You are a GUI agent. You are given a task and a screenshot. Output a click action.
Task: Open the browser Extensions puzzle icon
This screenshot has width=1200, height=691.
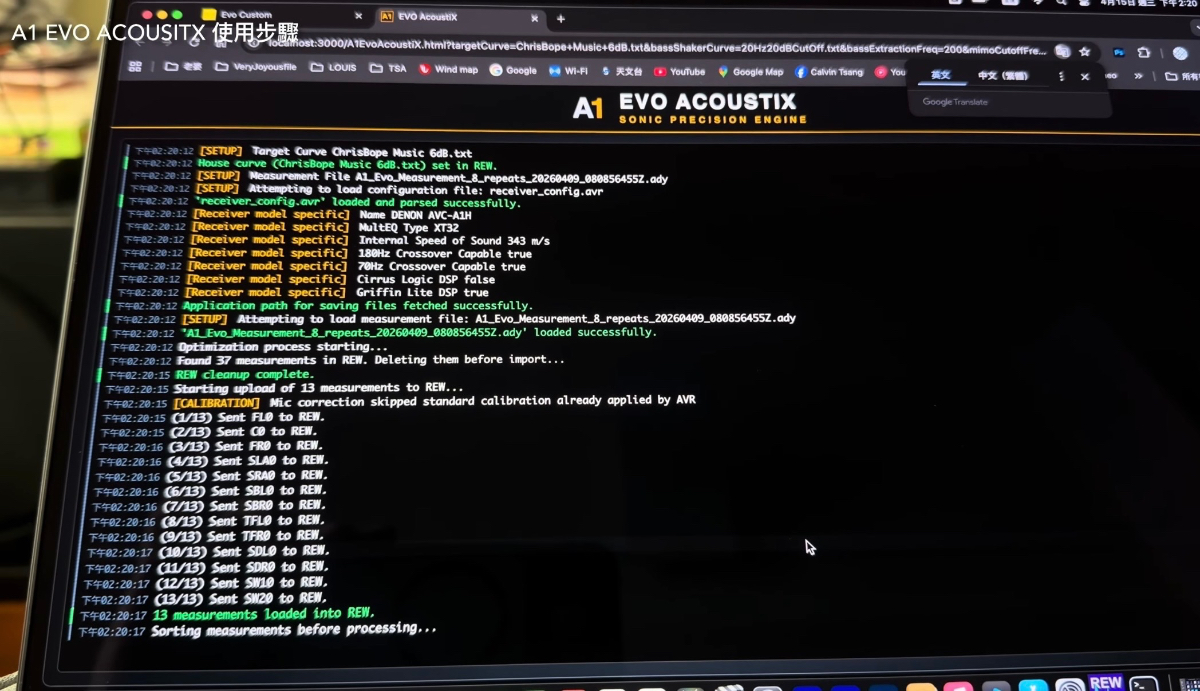click(x=1144, y=53)
